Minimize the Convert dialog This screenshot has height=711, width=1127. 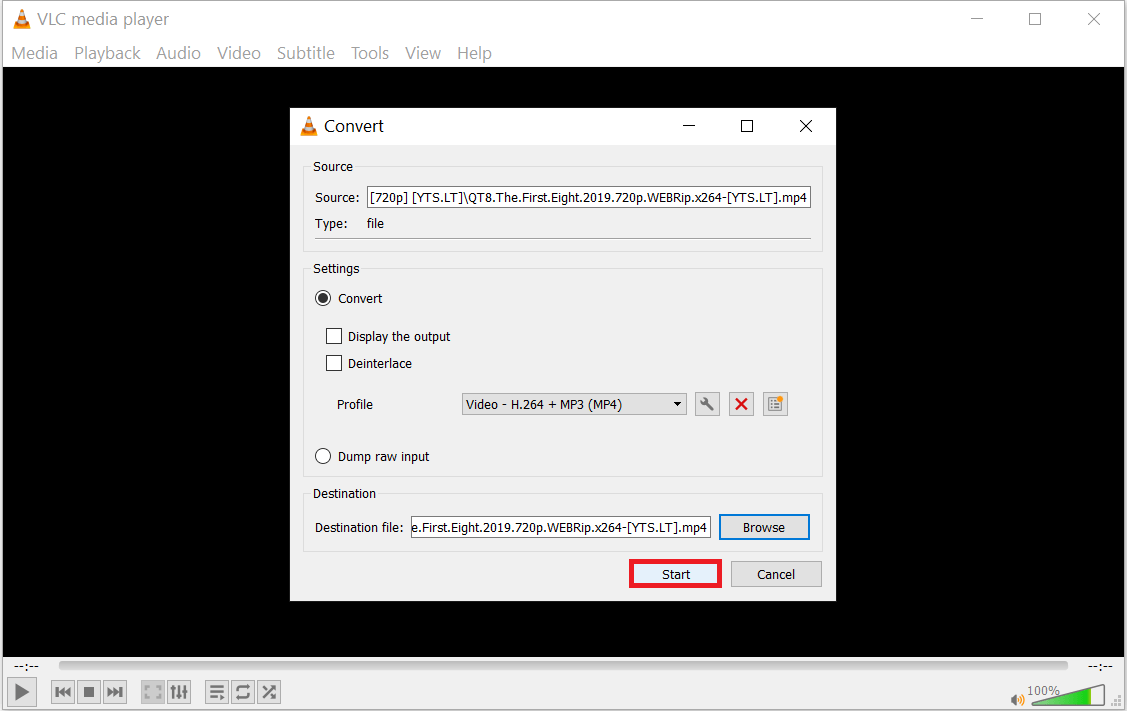pos(689,126)
